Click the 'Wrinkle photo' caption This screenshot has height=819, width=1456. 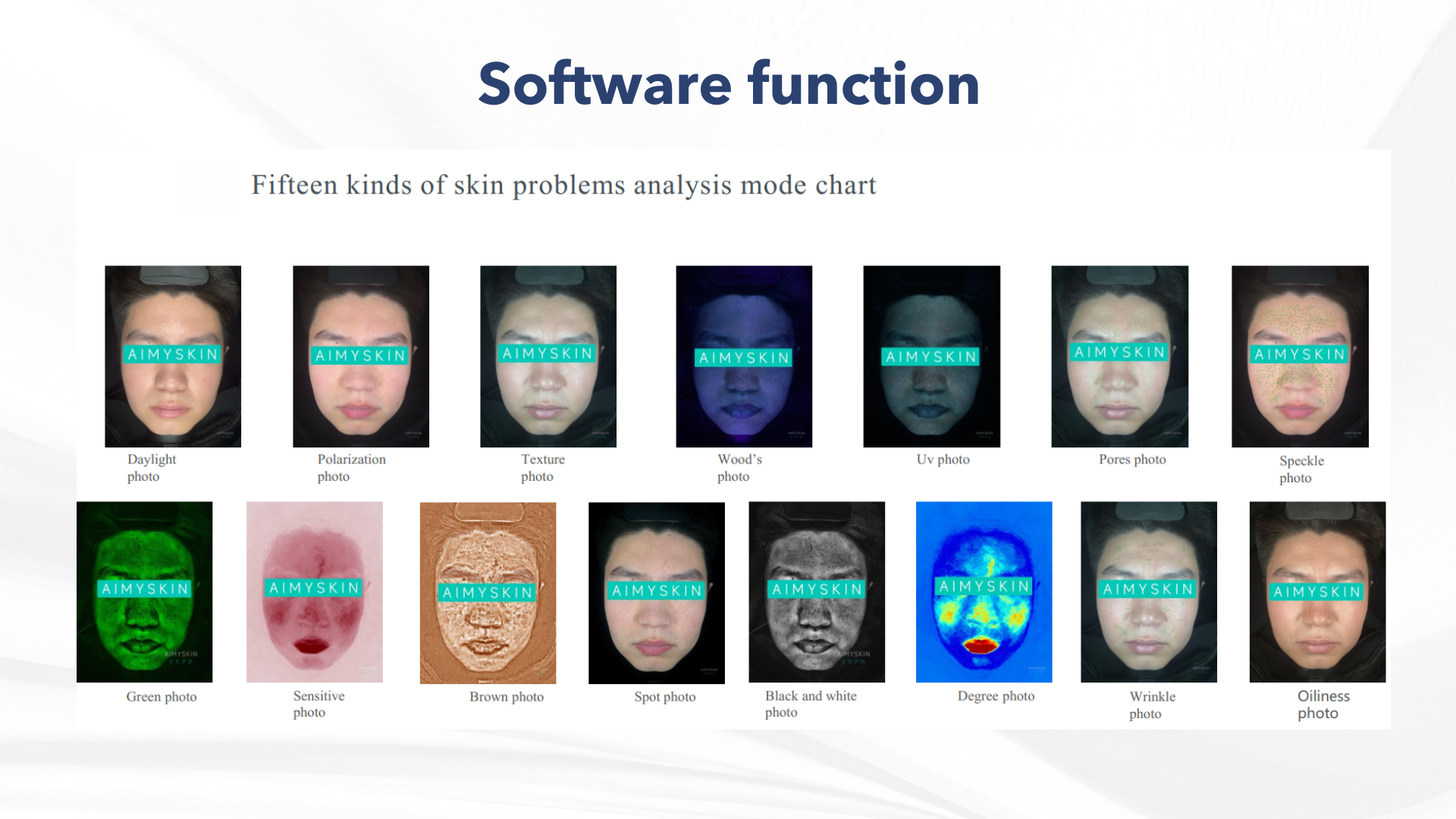pos(1153,705)
